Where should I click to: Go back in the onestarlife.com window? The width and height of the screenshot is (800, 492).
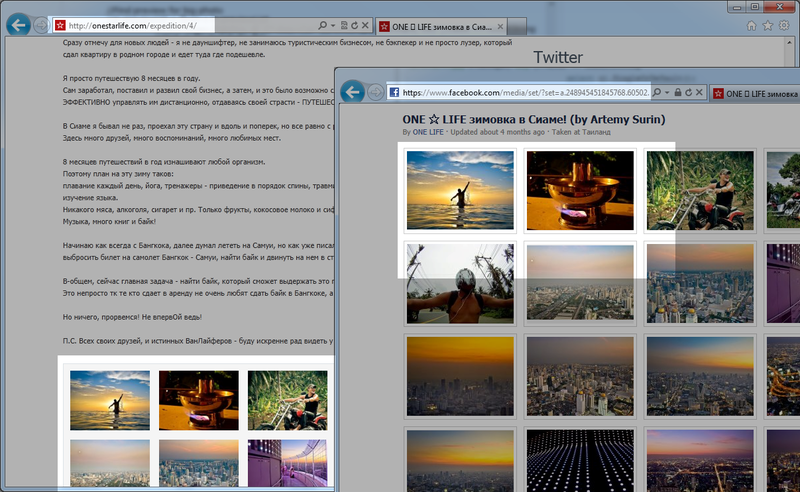pyautogui.click(x=18, y=25)
